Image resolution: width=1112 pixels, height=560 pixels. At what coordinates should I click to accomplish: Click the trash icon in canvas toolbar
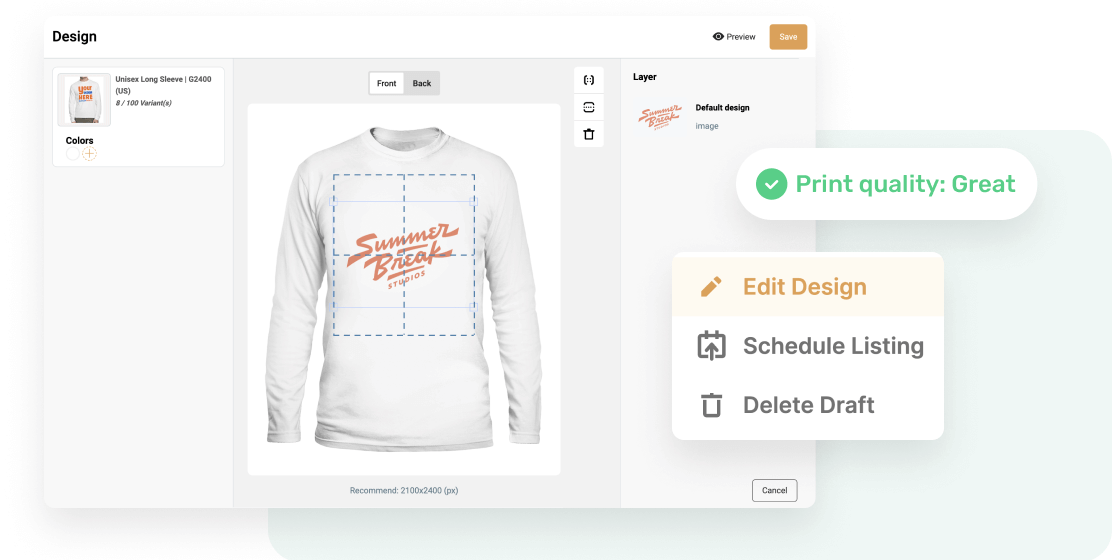[x=589, y=134]
